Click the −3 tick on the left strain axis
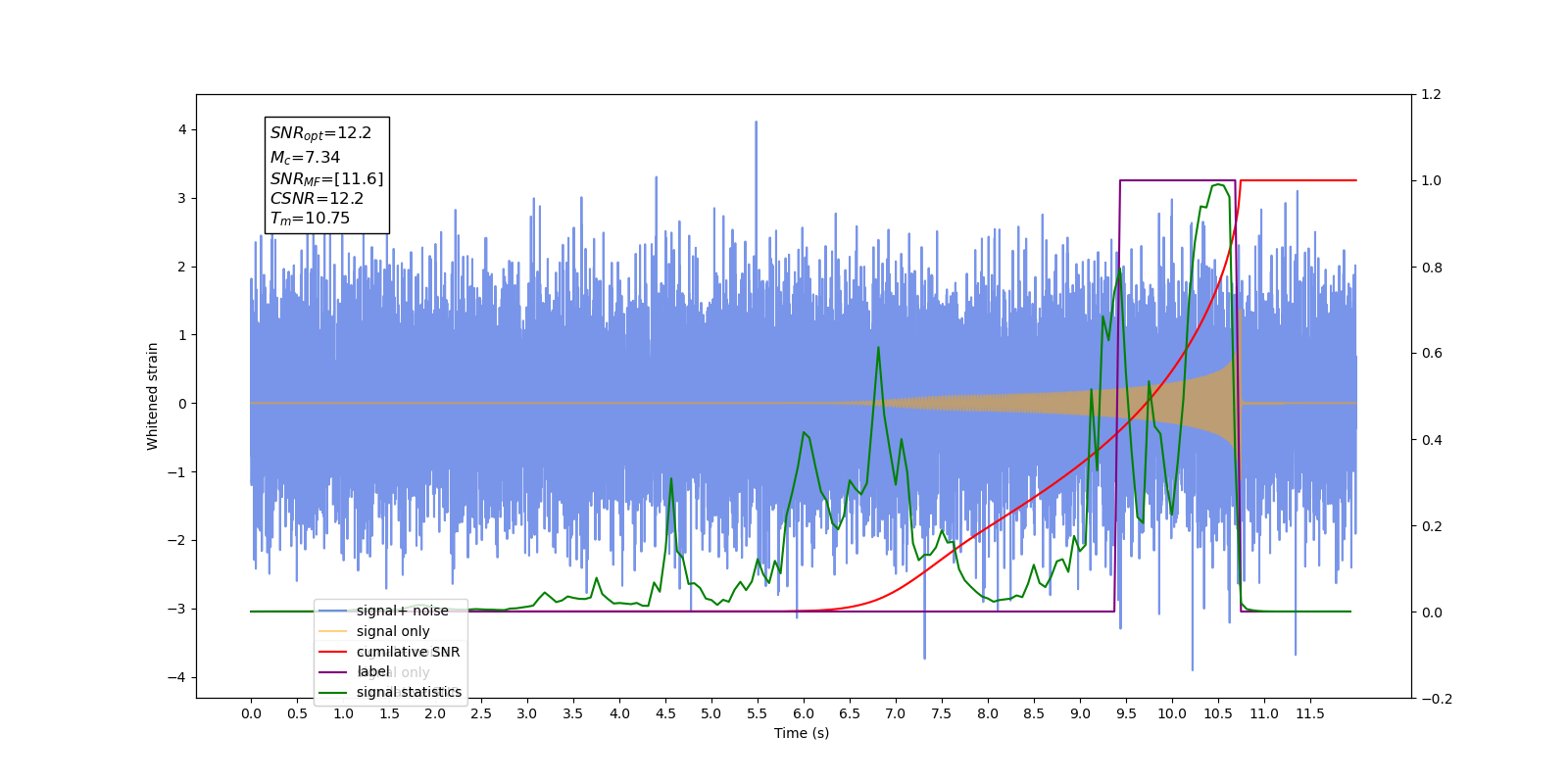 point(177,609)
